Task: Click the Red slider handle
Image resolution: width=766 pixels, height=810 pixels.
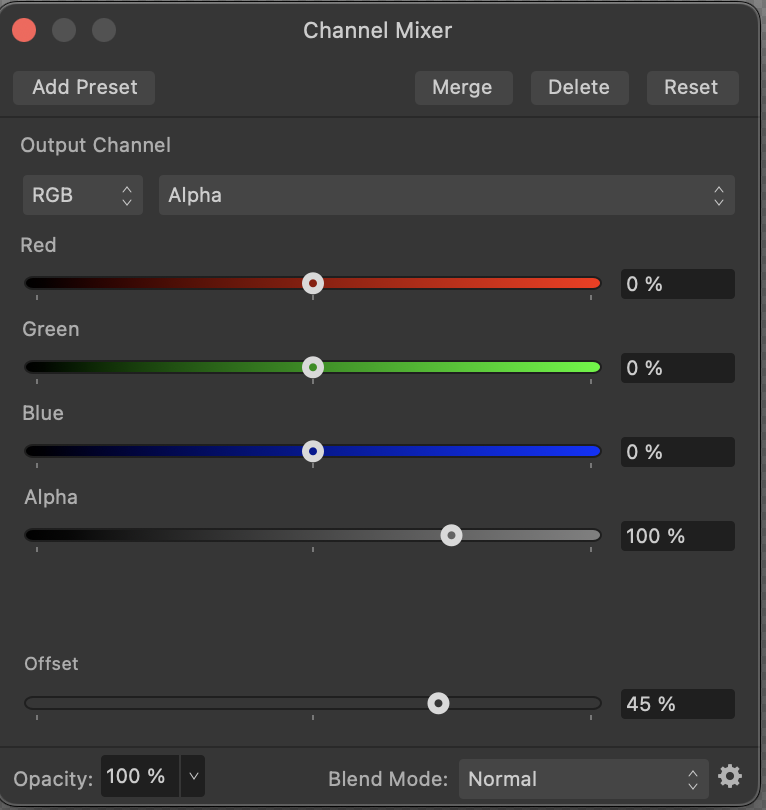Action: [313, 284]
